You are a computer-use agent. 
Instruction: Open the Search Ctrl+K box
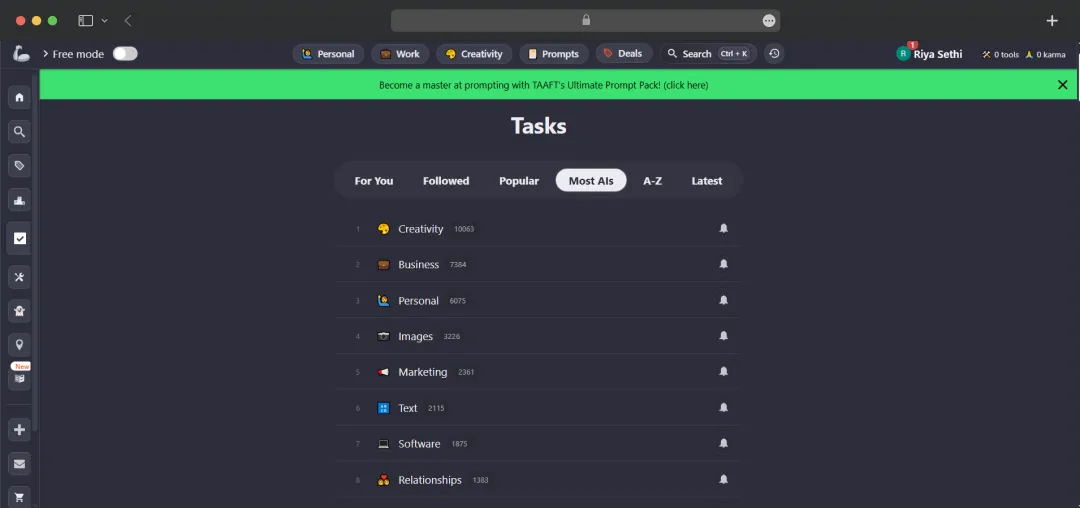pyautogui.click(x=708, y=54)
